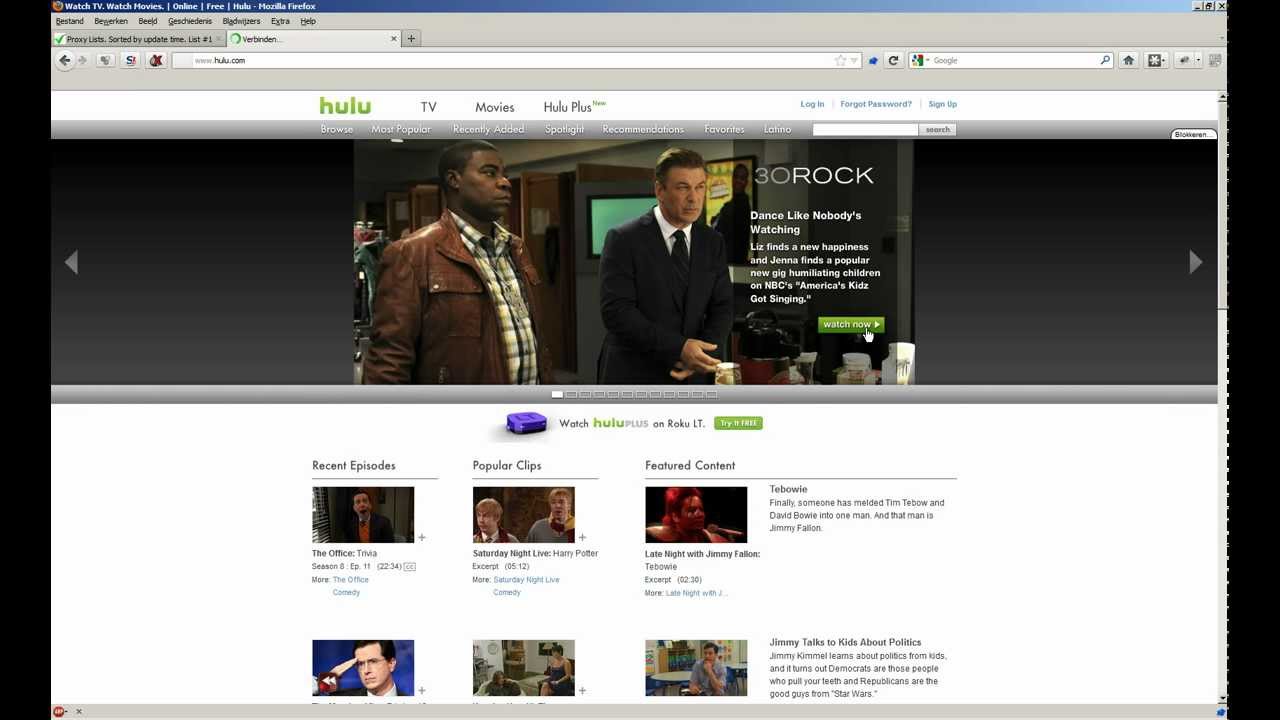Open the Geschiedenis menu
This screenshot has width=1280, height=720.
tap(190, 21)
